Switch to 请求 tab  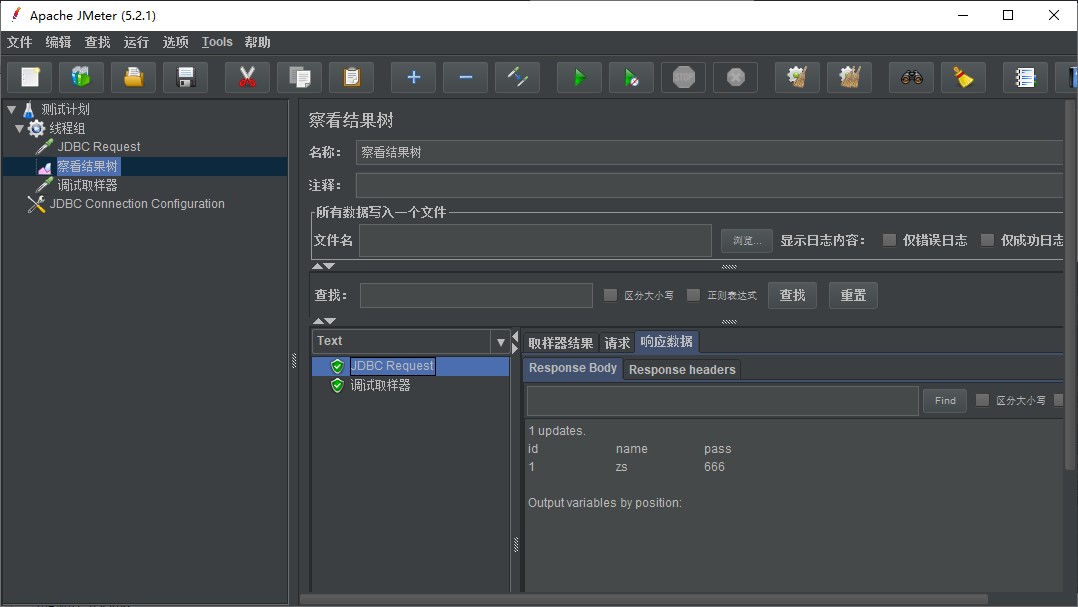[x=617, y=343]
